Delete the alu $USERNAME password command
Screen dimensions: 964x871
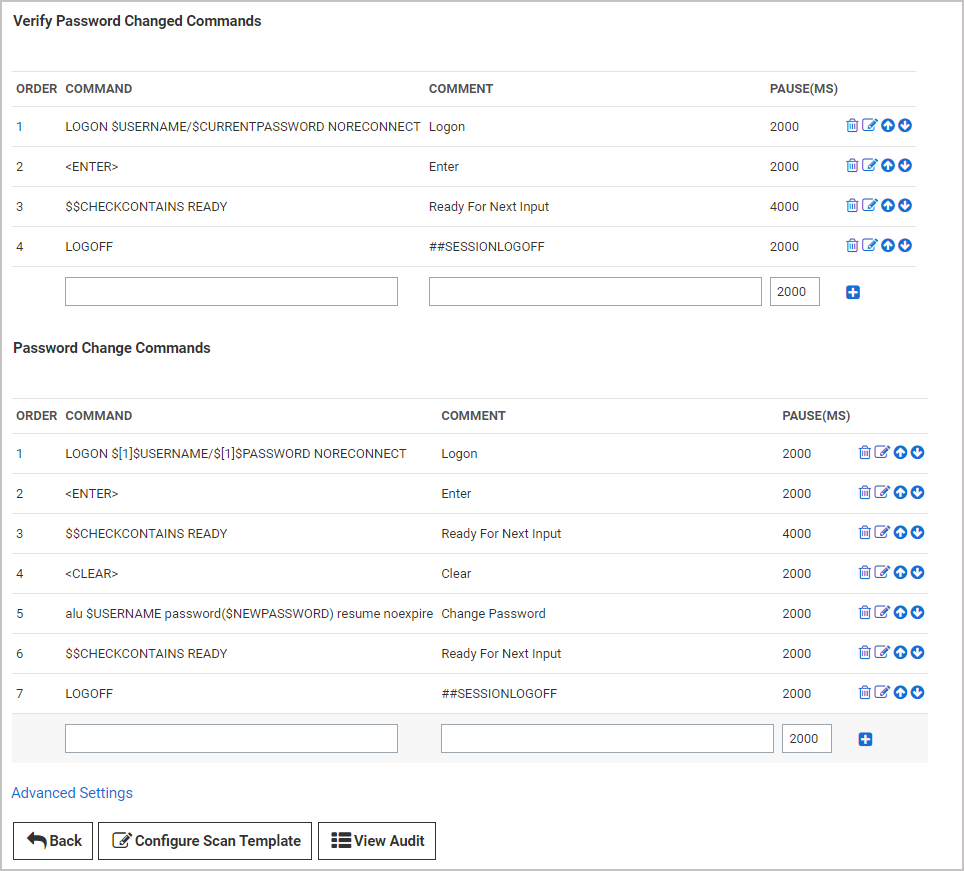click(865, 613)
